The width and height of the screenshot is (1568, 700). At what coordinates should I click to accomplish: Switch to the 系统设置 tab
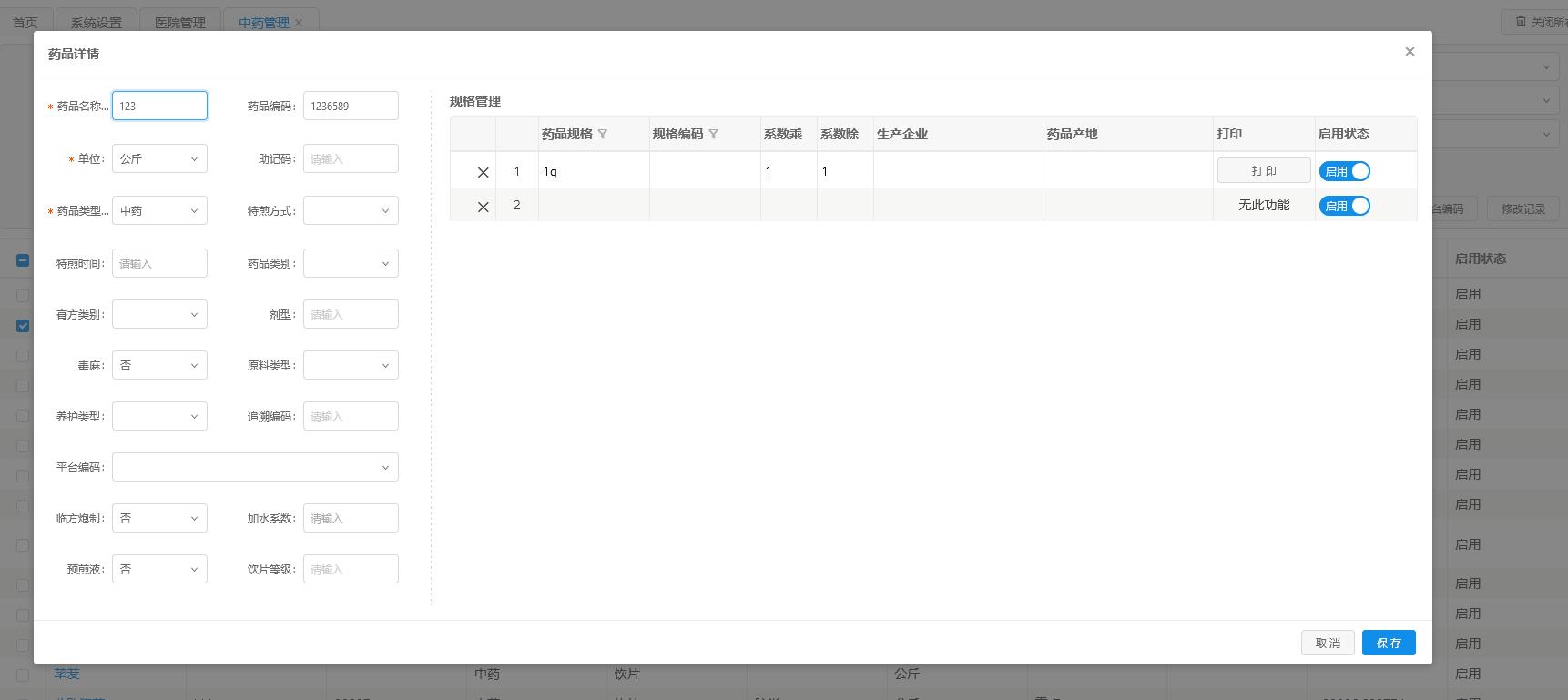97,23
